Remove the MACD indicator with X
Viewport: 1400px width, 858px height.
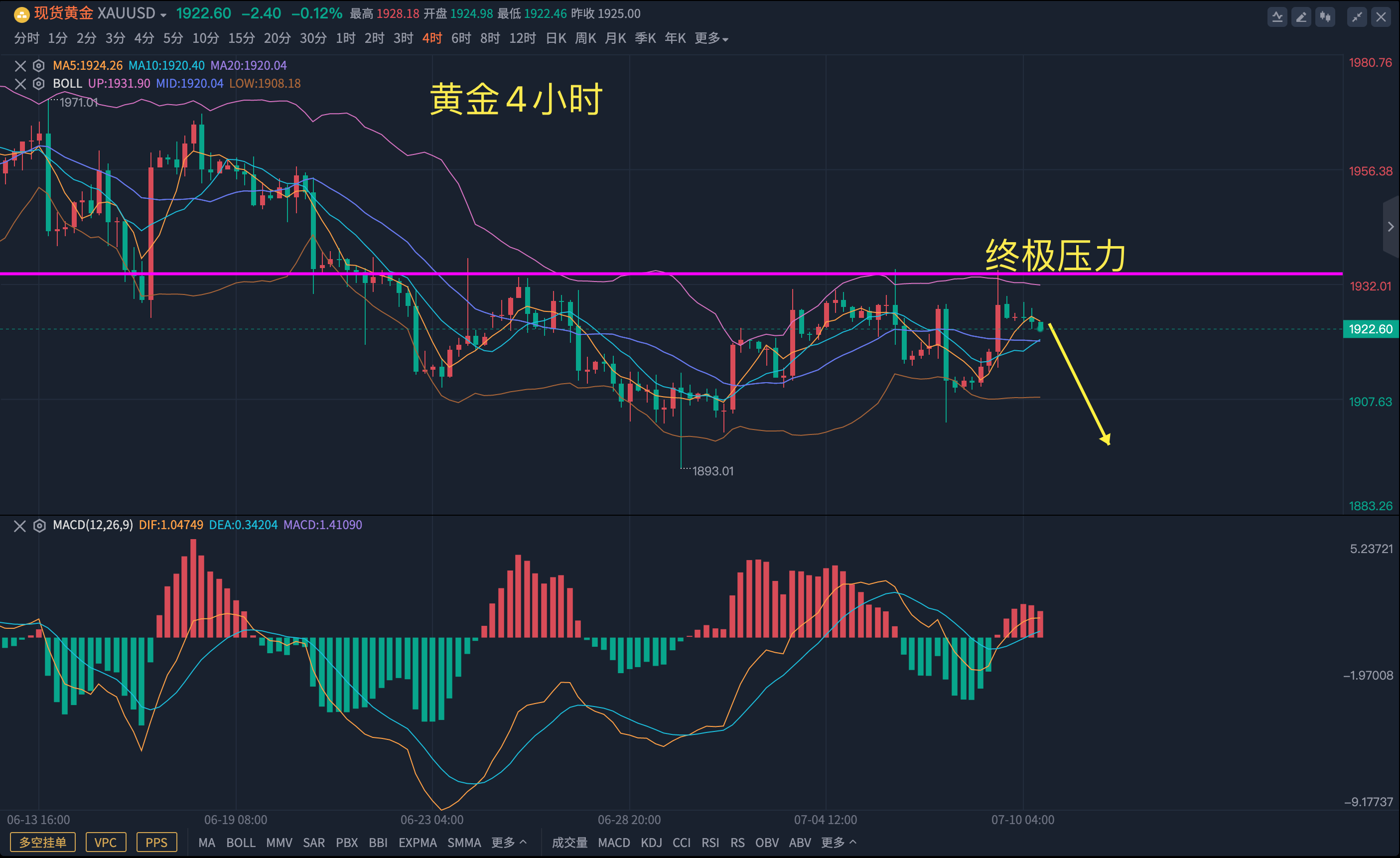(20, 526)
